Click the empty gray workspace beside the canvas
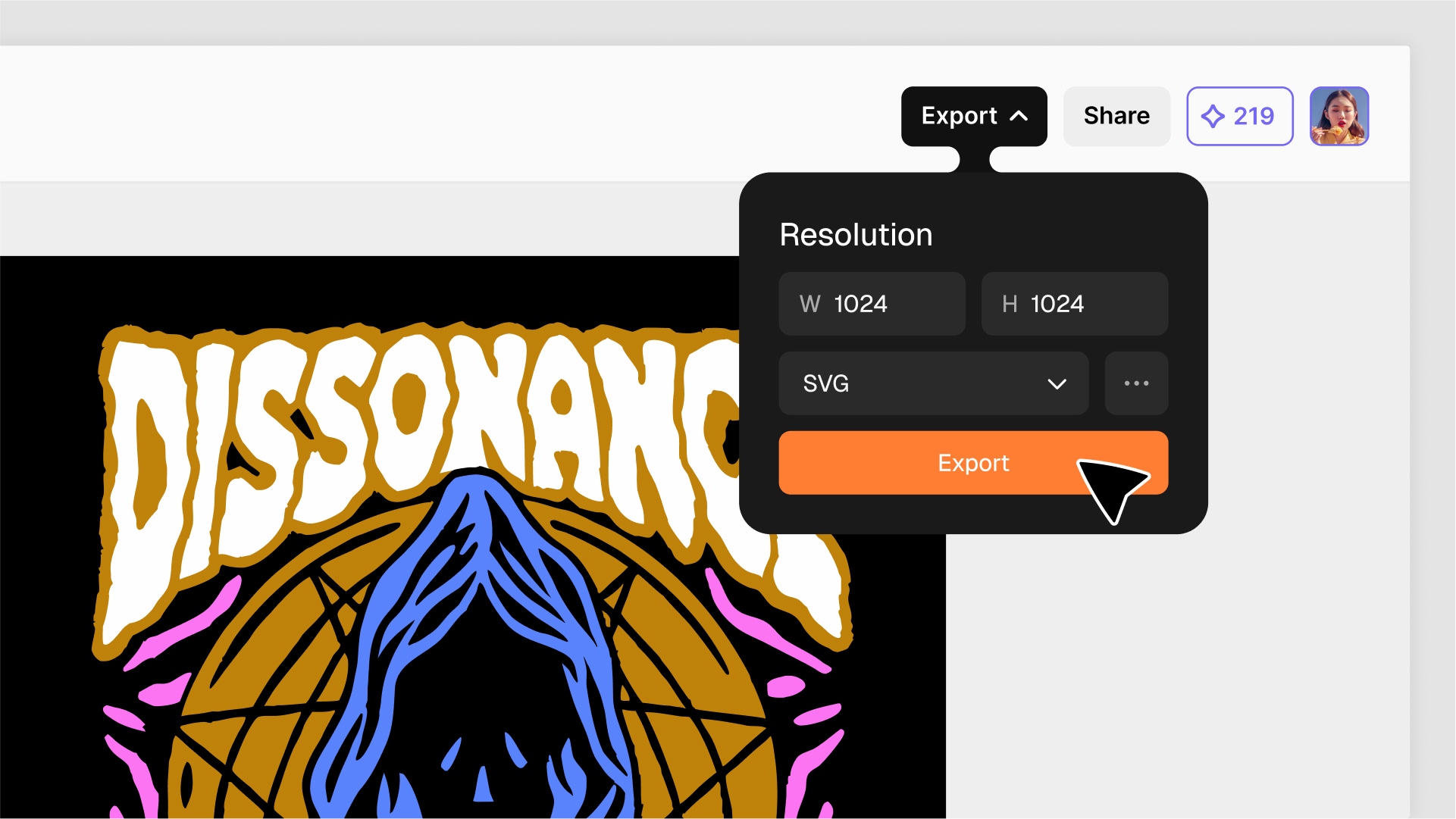 (1175, 667)
